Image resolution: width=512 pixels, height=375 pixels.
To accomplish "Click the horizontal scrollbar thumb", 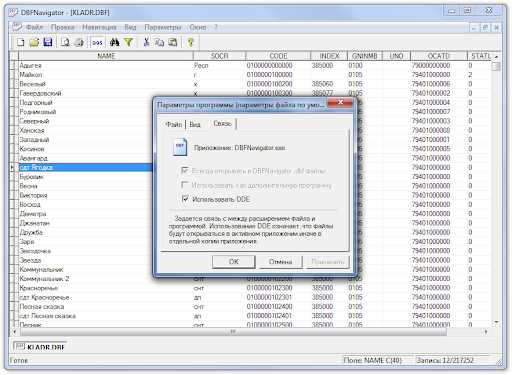I will pyautogui.click(x=233, y=332).
